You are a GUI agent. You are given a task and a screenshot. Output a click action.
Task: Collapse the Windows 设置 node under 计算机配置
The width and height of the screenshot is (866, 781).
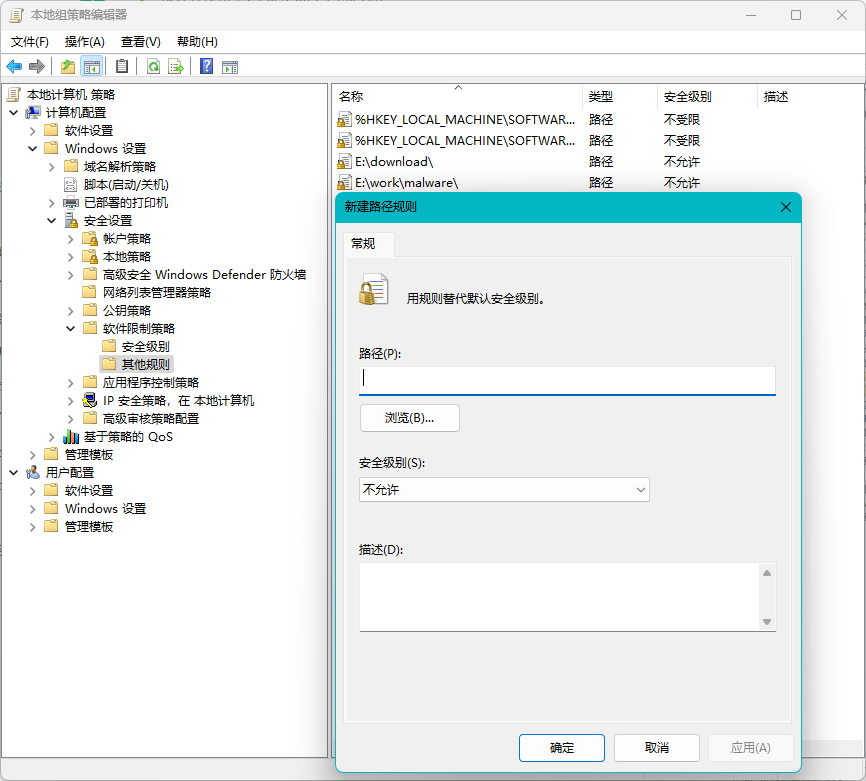coord(33,149)
